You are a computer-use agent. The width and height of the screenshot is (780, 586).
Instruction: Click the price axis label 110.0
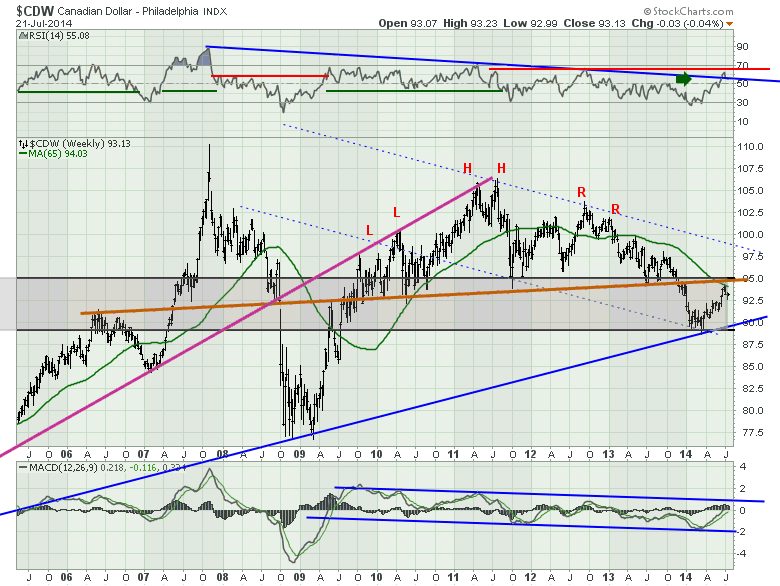coord(750,147)
